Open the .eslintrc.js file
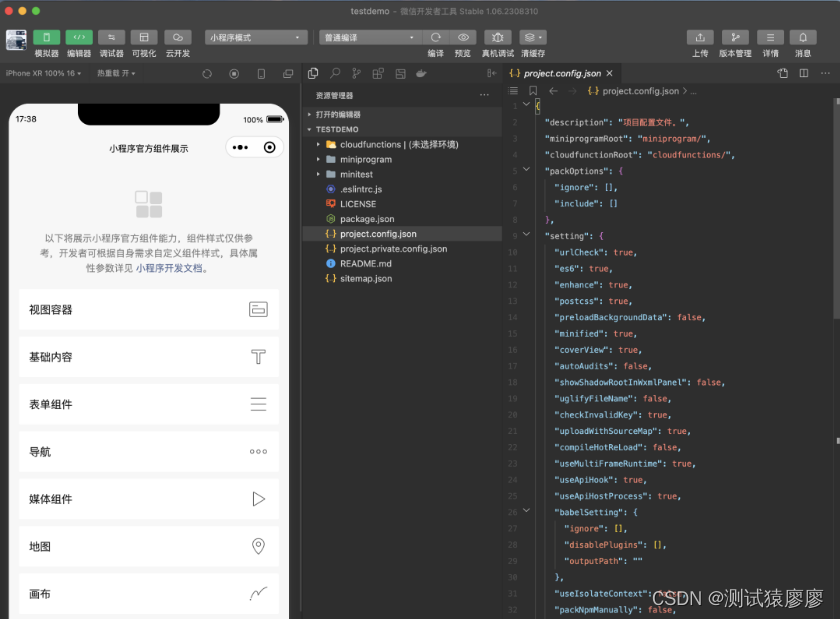The width and height of the screenshot is (840, 619). point(404,189)
